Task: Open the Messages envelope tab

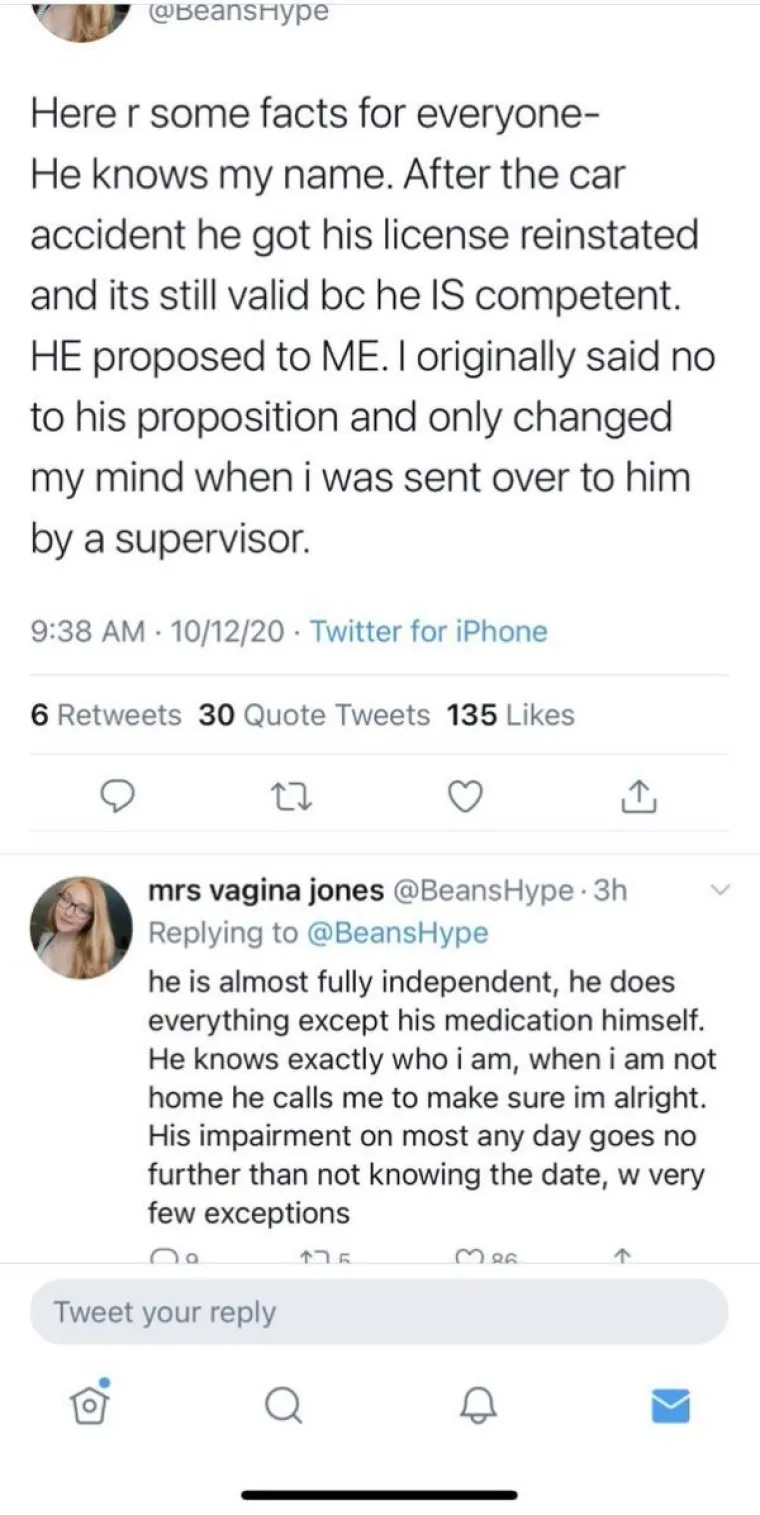Action: point(669,1406)
